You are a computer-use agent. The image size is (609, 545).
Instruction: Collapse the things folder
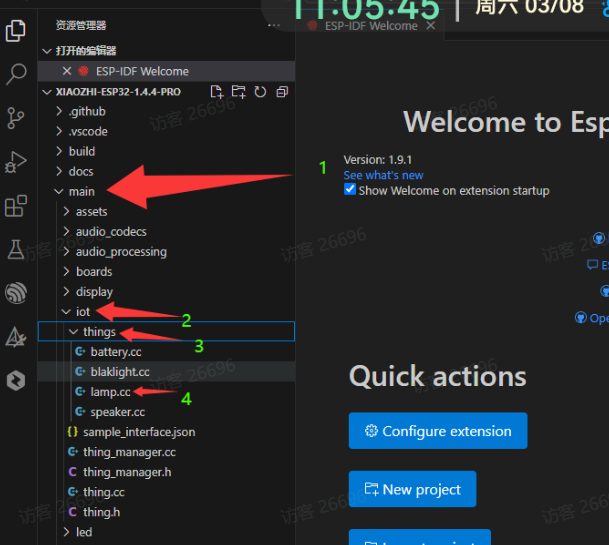(x=73, y=331)
